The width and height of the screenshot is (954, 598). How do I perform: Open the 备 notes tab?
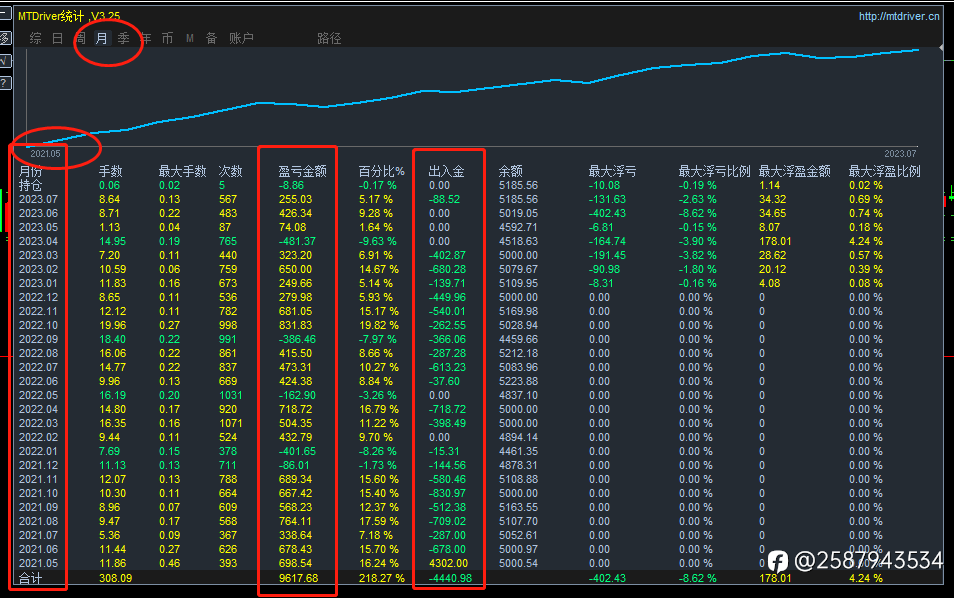click(x=212, y=38)
